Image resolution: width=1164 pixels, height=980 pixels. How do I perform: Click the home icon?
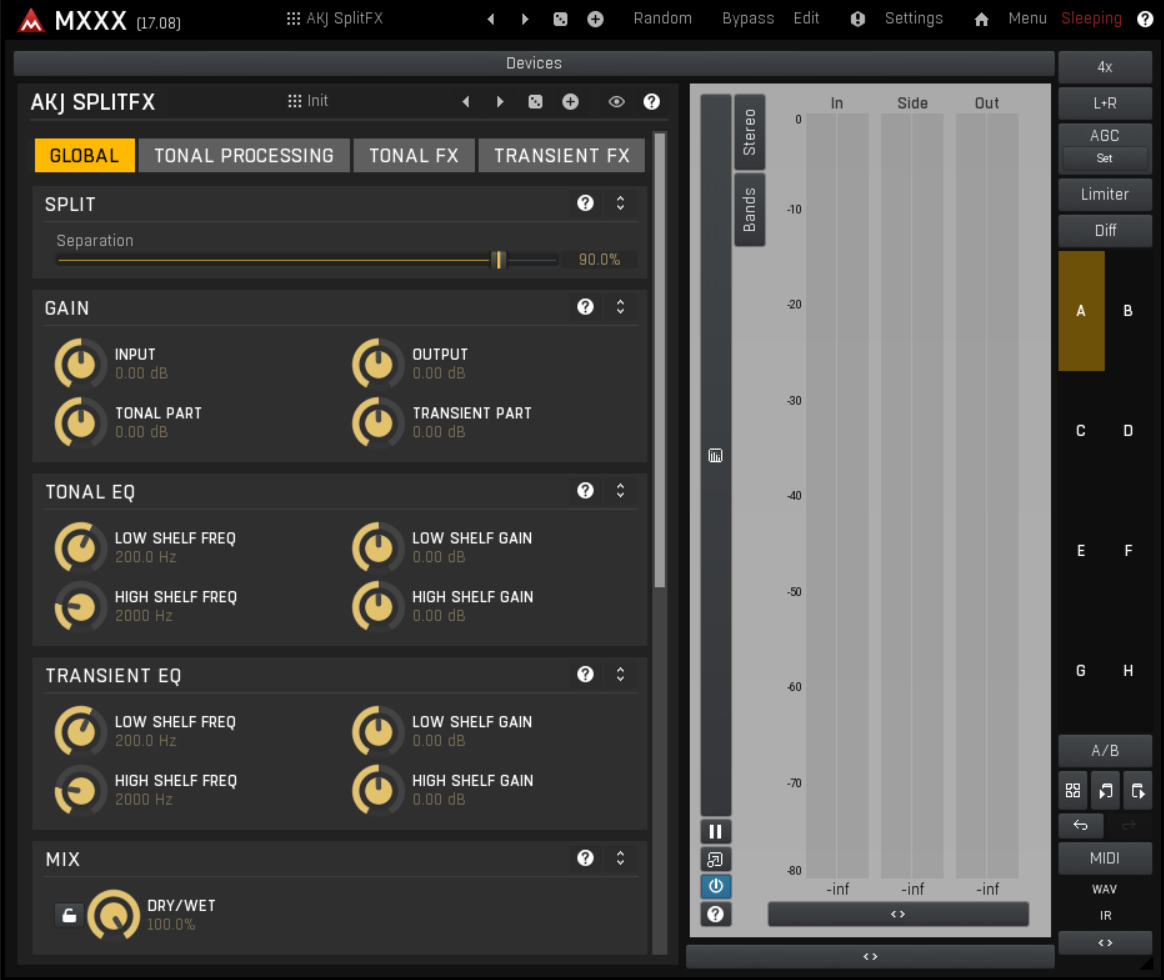pyautogui.click(x=981, y=19)
